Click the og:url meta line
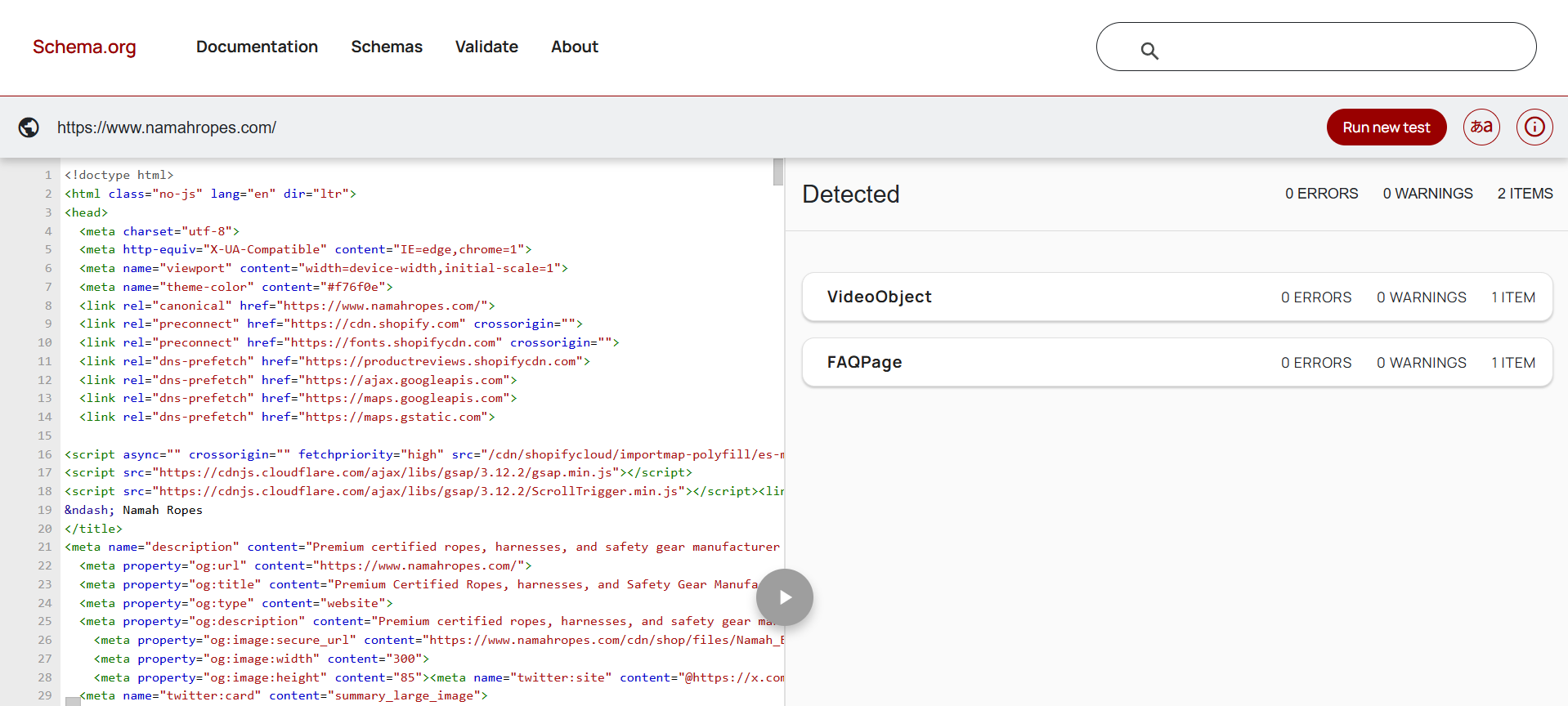 point(306,565)
